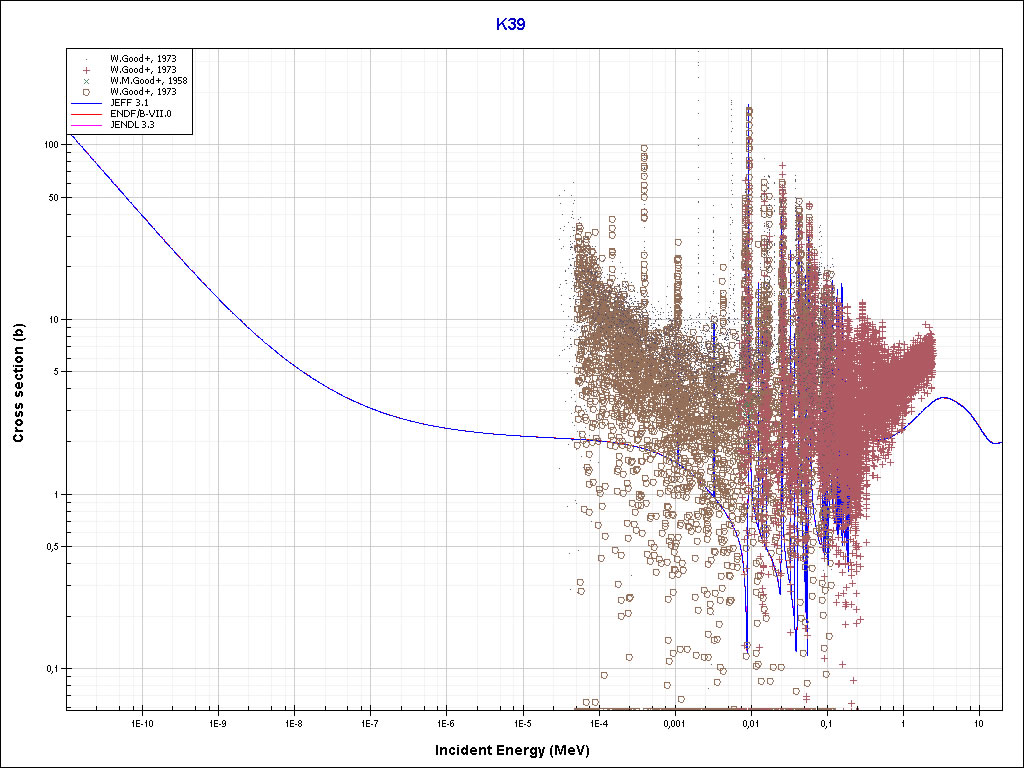1024x768 pixels.
Task: Select the magenta JENDL 3.3 line sample
Action: [x=87, y=125]
